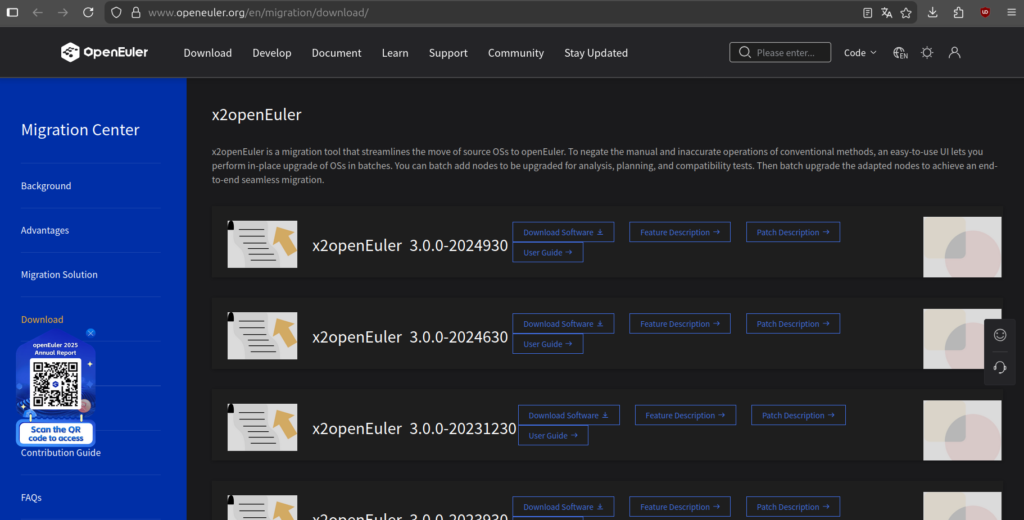The width and height of the screenshot is (1024, 520).
Task: Click the uBlock Origin extension icon
Action: pos(985,13)
